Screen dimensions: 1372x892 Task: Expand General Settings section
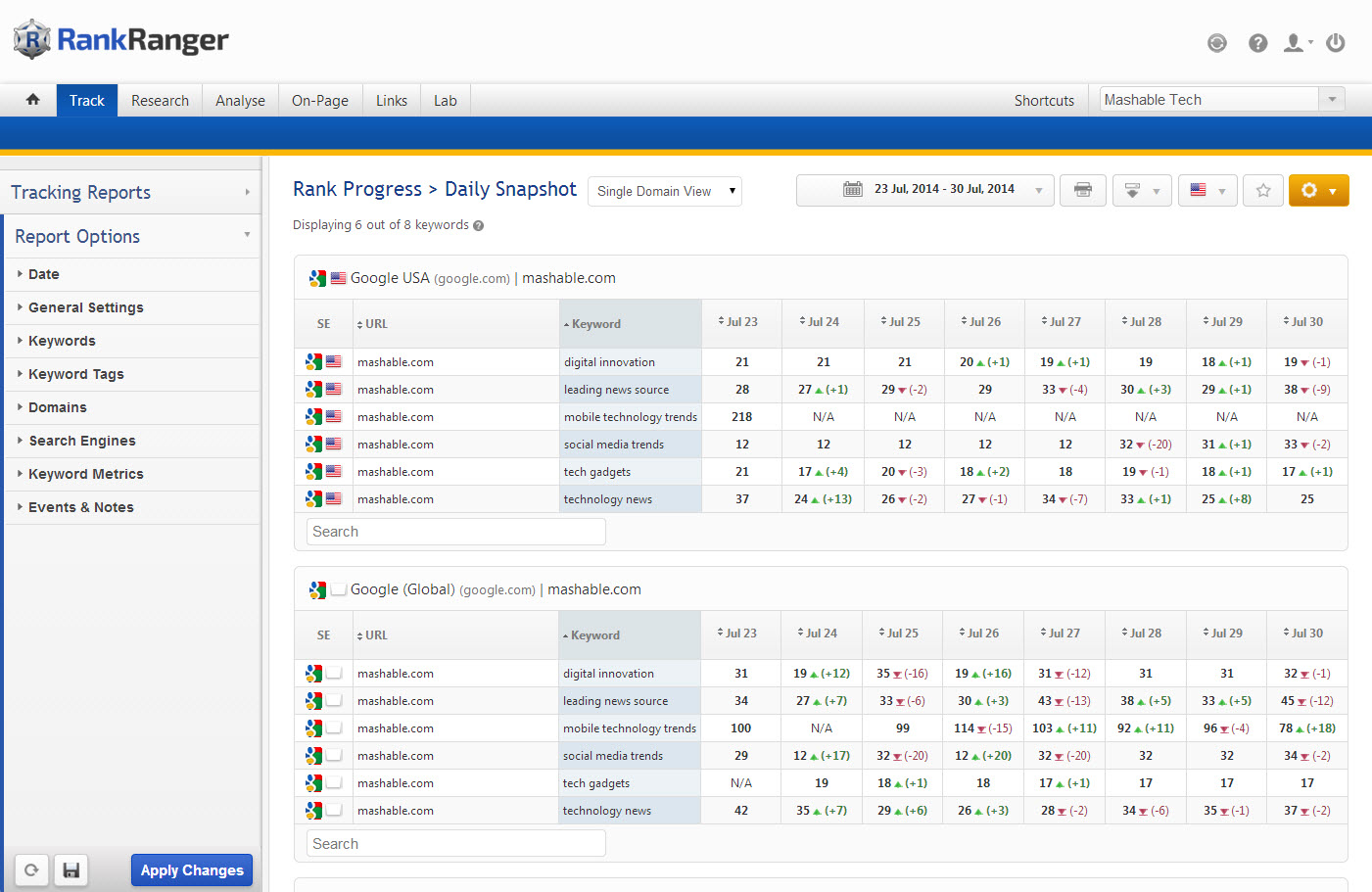85,307
